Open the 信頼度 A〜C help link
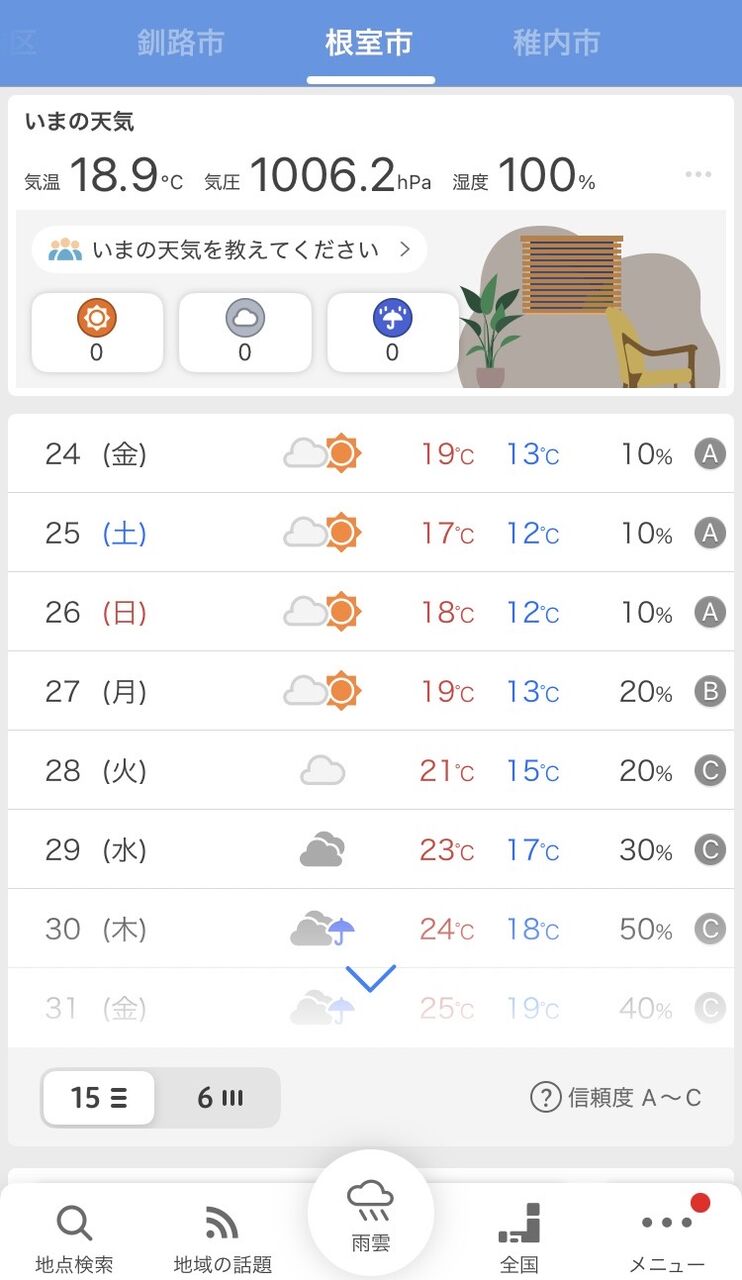Image resolution: width=742 pixels, height=1280 pixels. pyautogui.click(x=616, y=1098)
